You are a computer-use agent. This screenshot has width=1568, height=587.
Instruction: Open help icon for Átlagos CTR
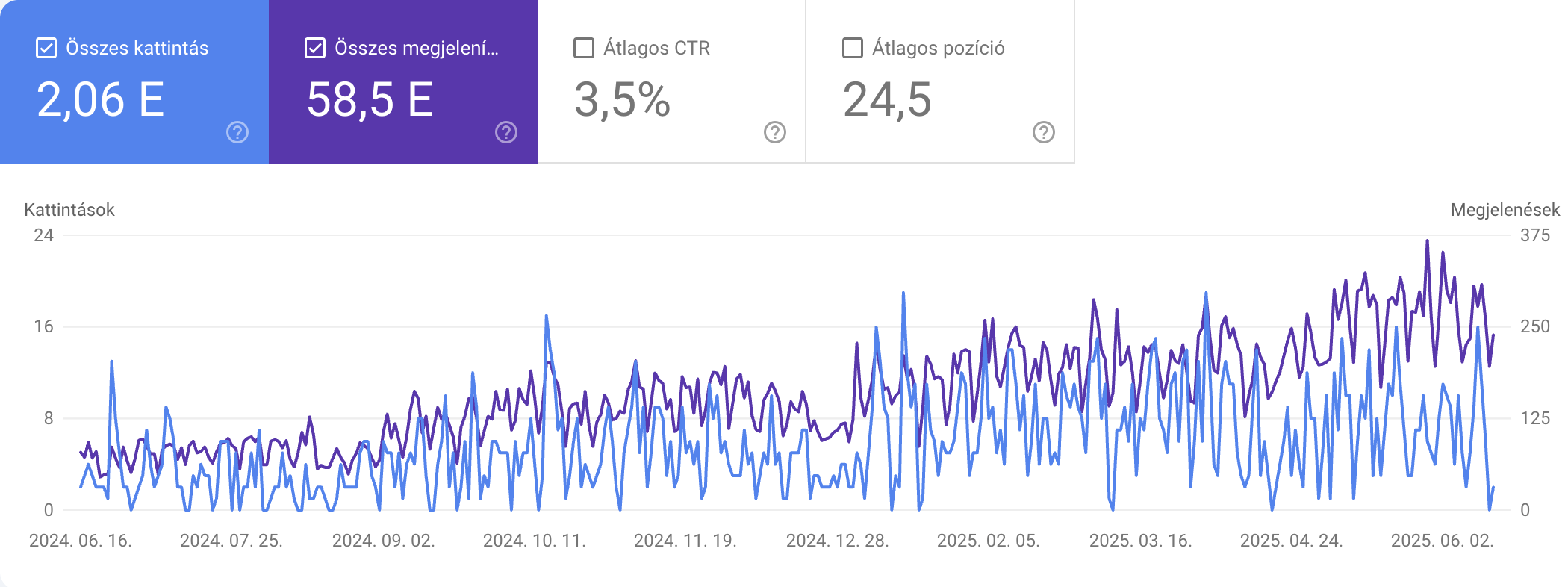pyautogui.click(x=775, y=132)
